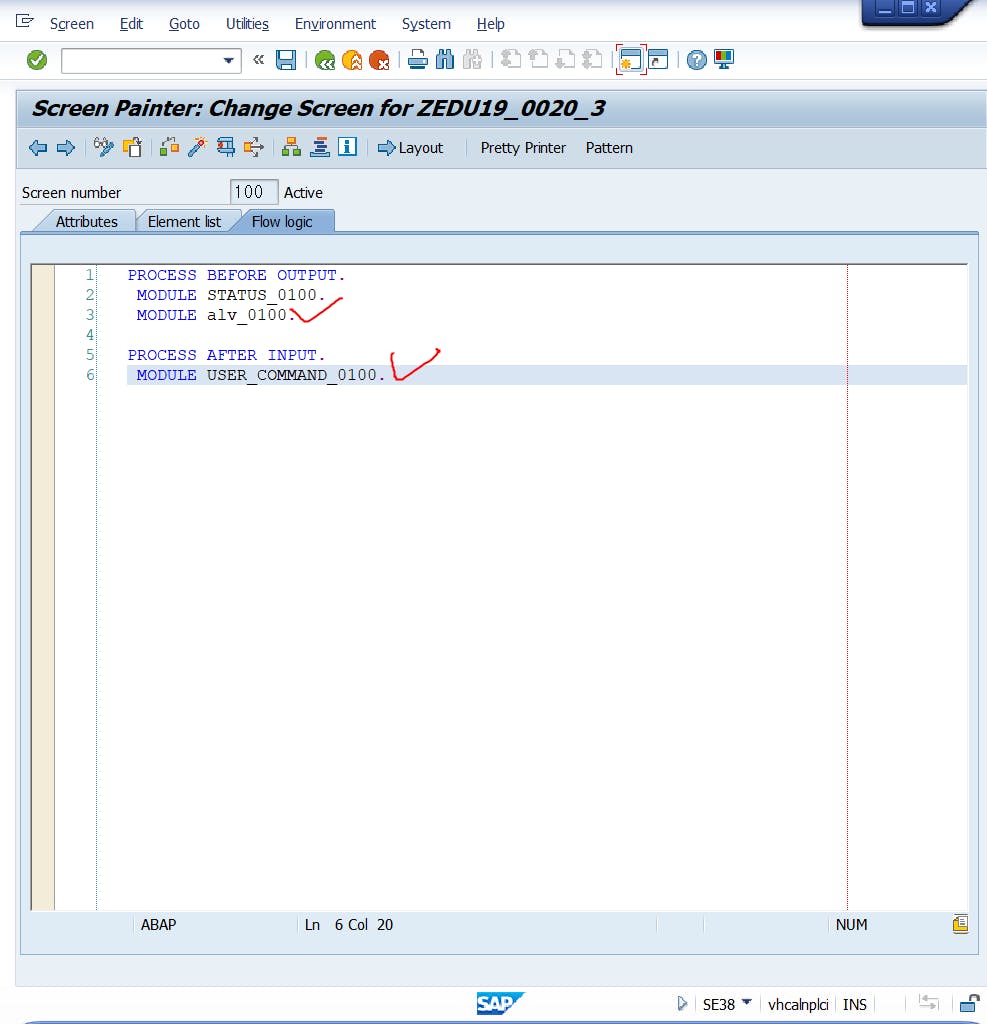Viewport: 987px width, 1024px height.
Task: Click the Generate Shortcut icon
Action: [658, 60]
